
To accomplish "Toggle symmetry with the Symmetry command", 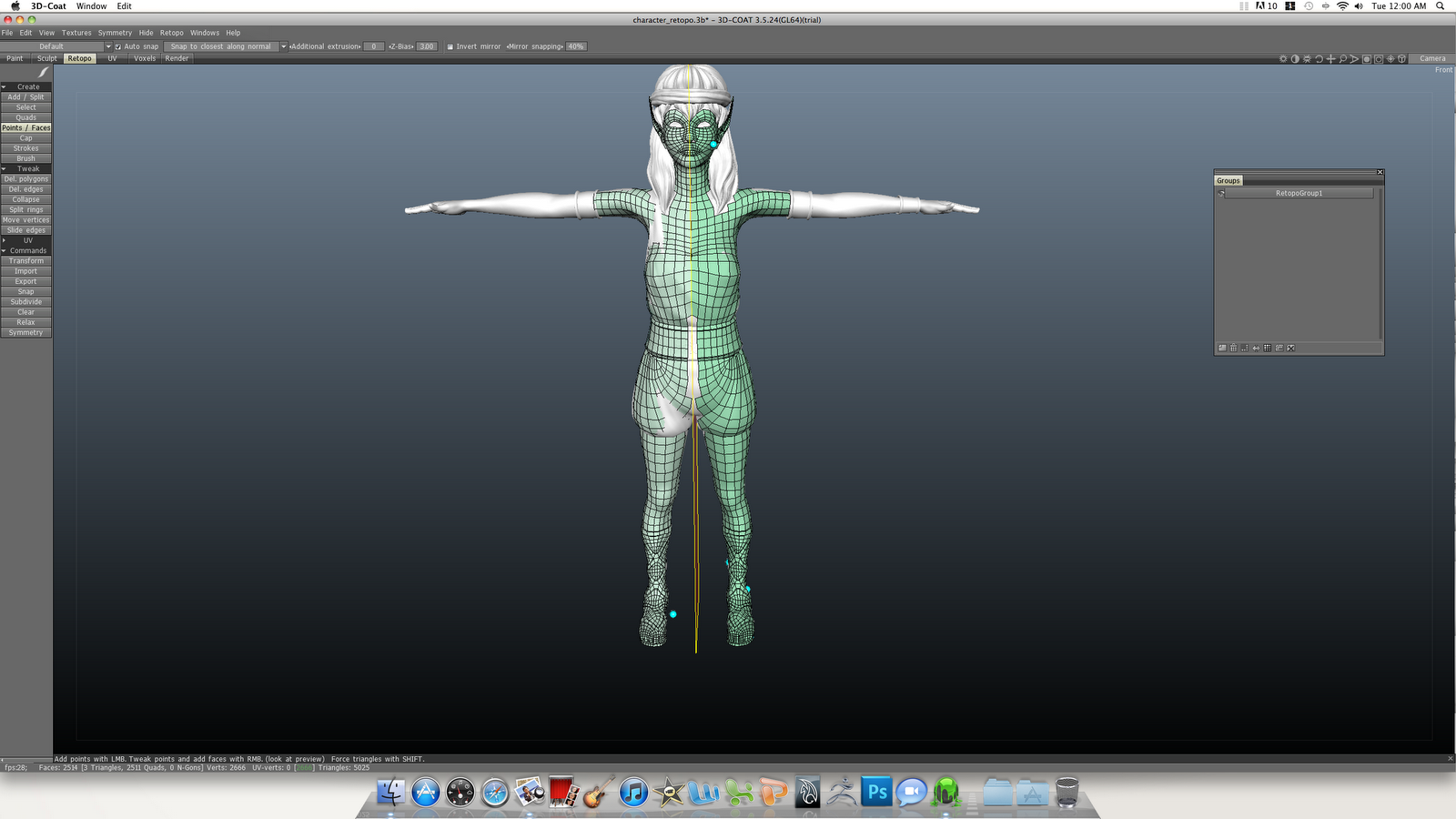I will click(25, 332).
